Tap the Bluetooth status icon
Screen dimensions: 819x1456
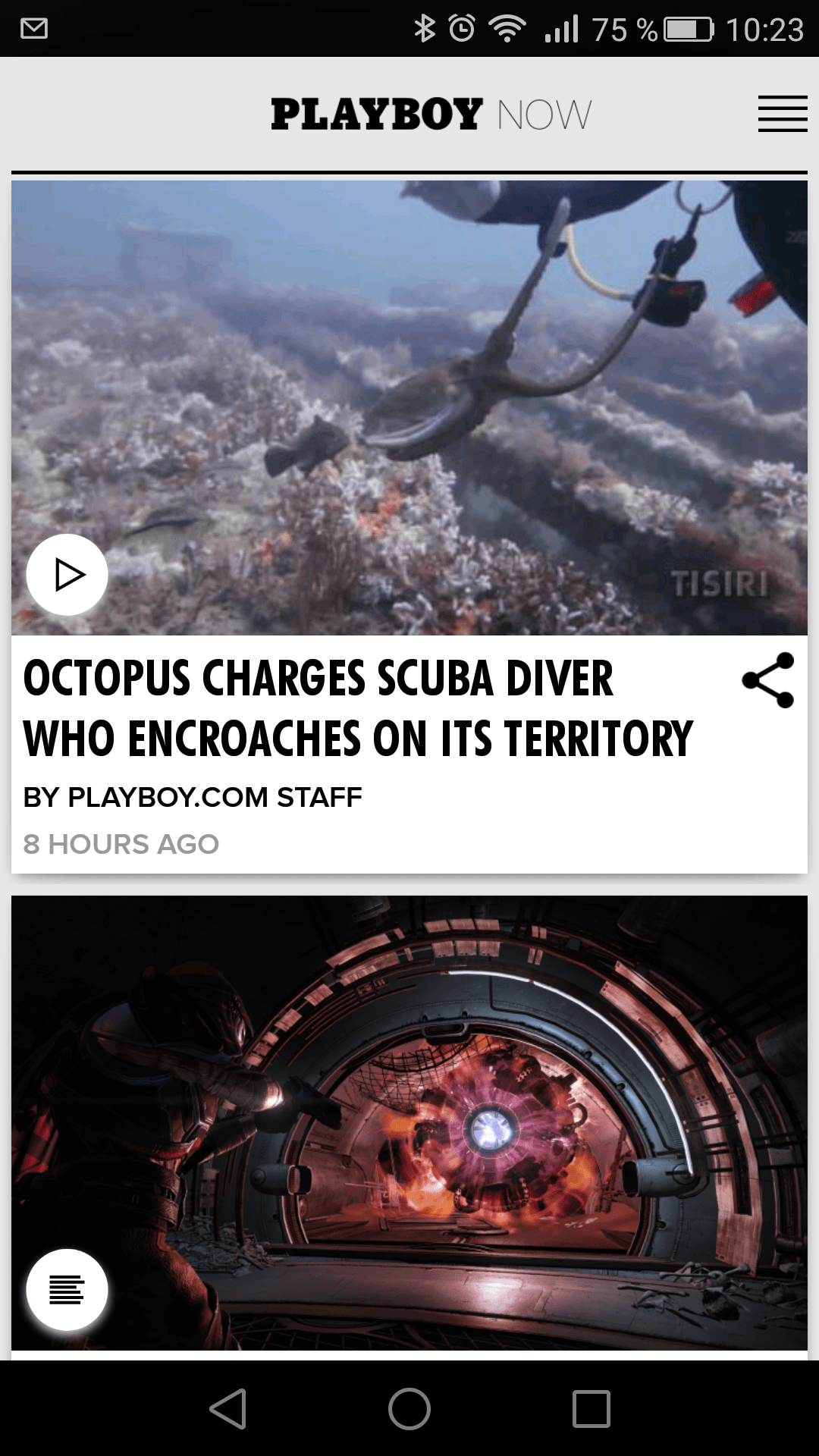click(425, 29)
